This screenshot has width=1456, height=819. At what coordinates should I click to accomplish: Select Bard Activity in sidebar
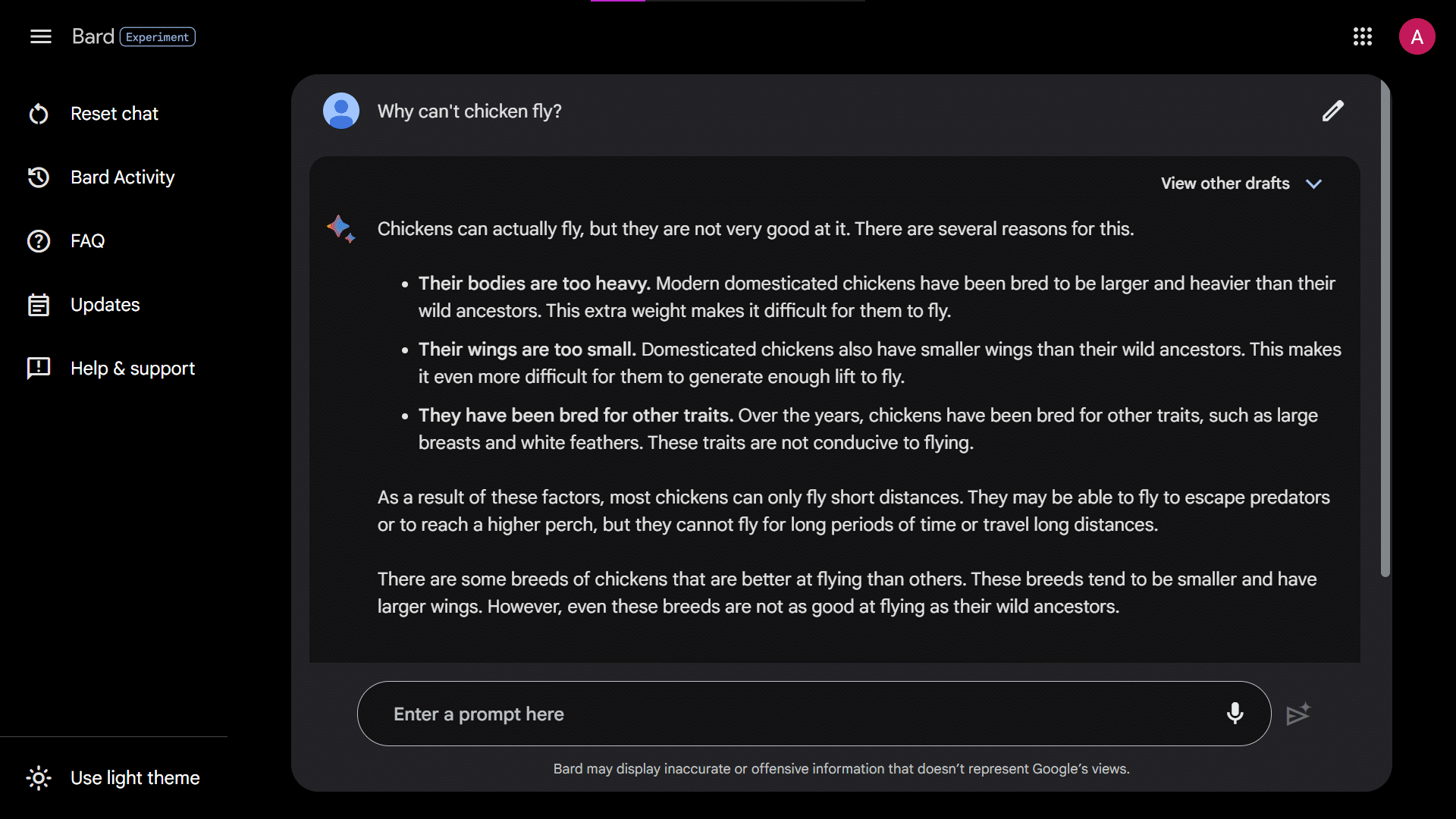click(x=122, y=177)
